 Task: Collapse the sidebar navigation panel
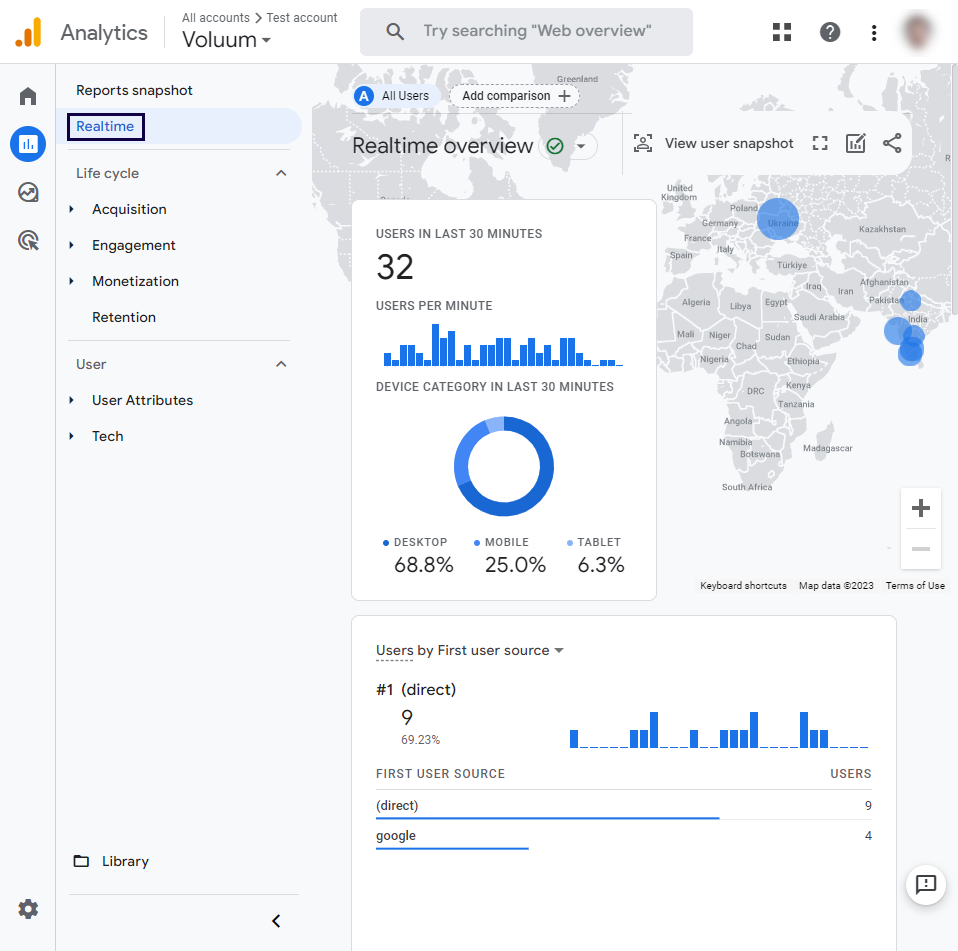tap(277, 921)
